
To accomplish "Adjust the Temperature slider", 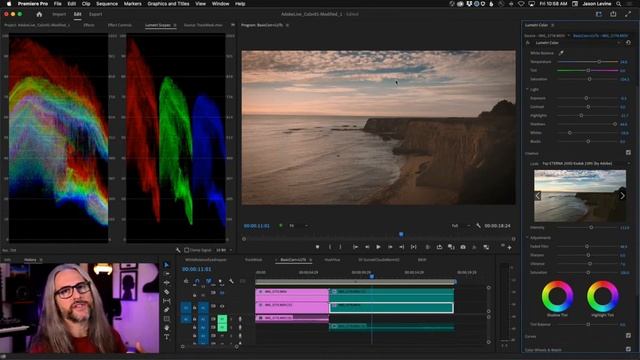I will coord(588,62).
